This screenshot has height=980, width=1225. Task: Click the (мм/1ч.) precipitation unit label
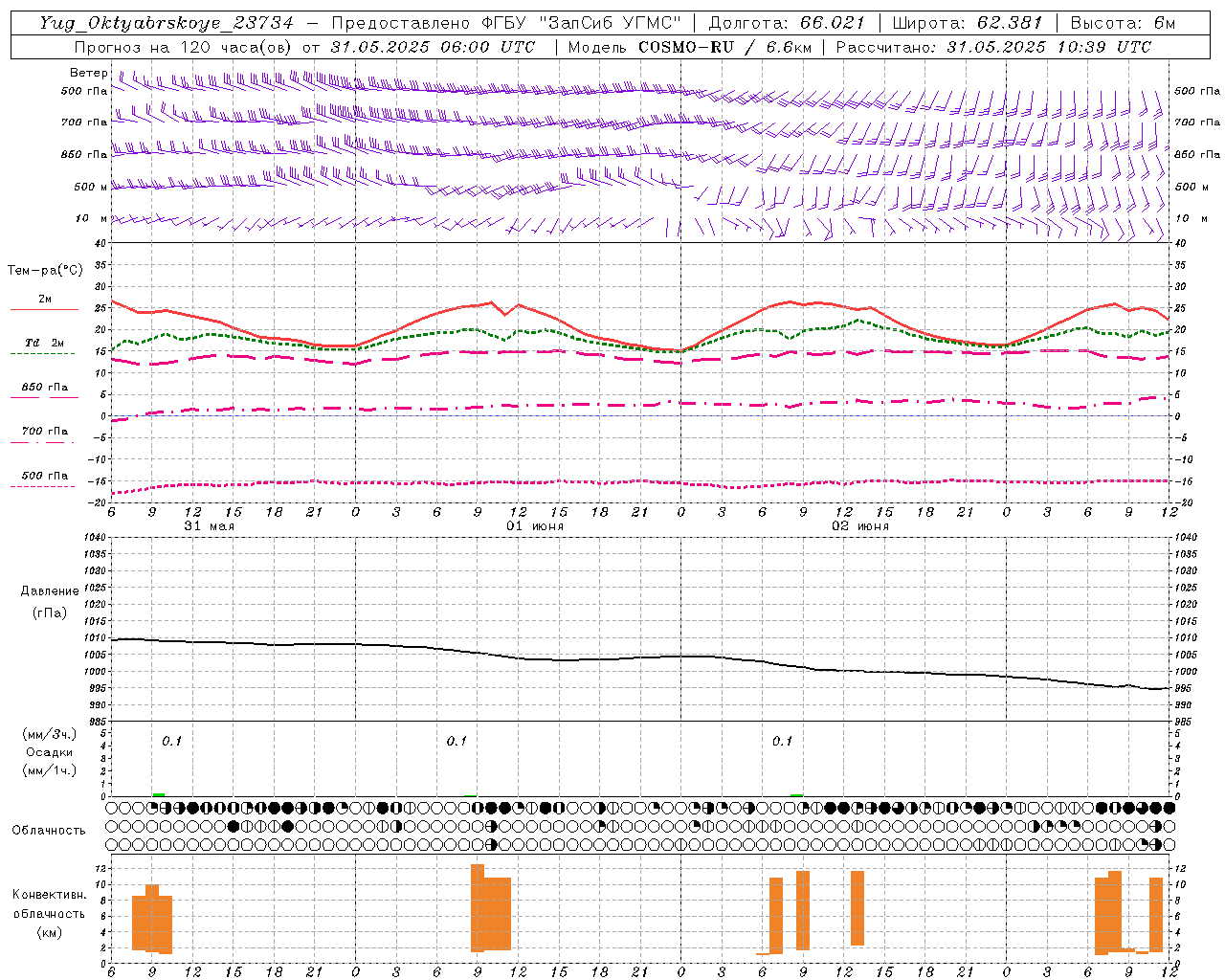click(x=50, y=770)
